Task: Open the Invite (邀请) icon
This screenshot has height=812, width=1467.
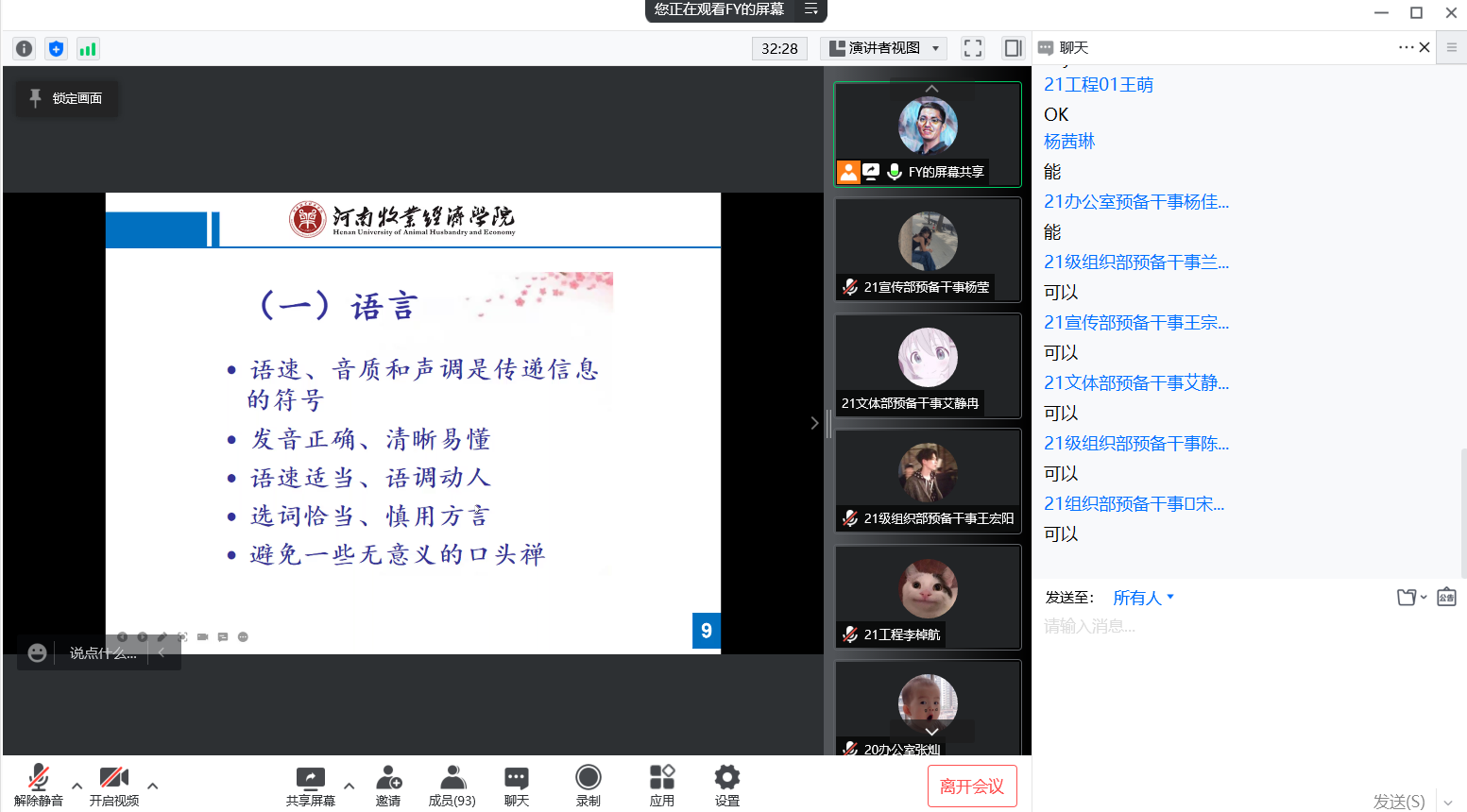Action: coord(388,786)
